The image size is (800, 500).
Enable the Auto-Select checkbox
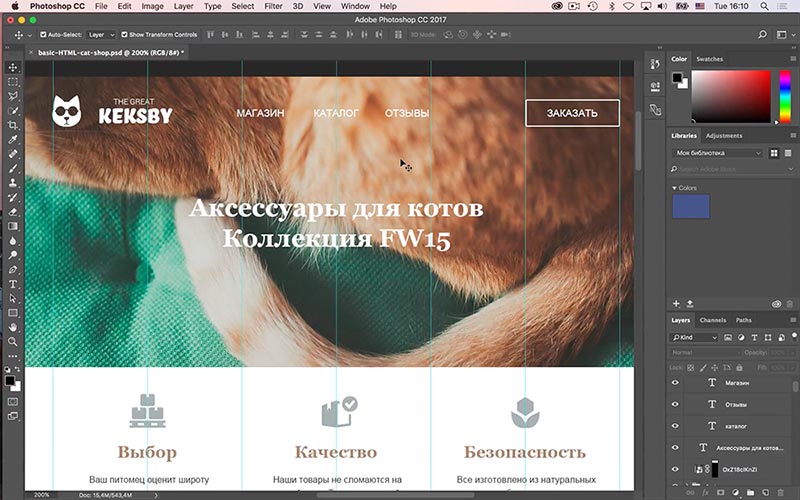pyautogui.click(x=44, y=35)
